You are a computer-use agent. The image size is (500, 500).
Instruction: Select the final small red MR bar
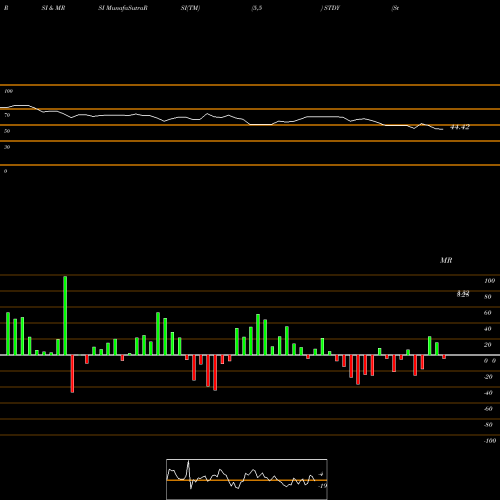444,357
